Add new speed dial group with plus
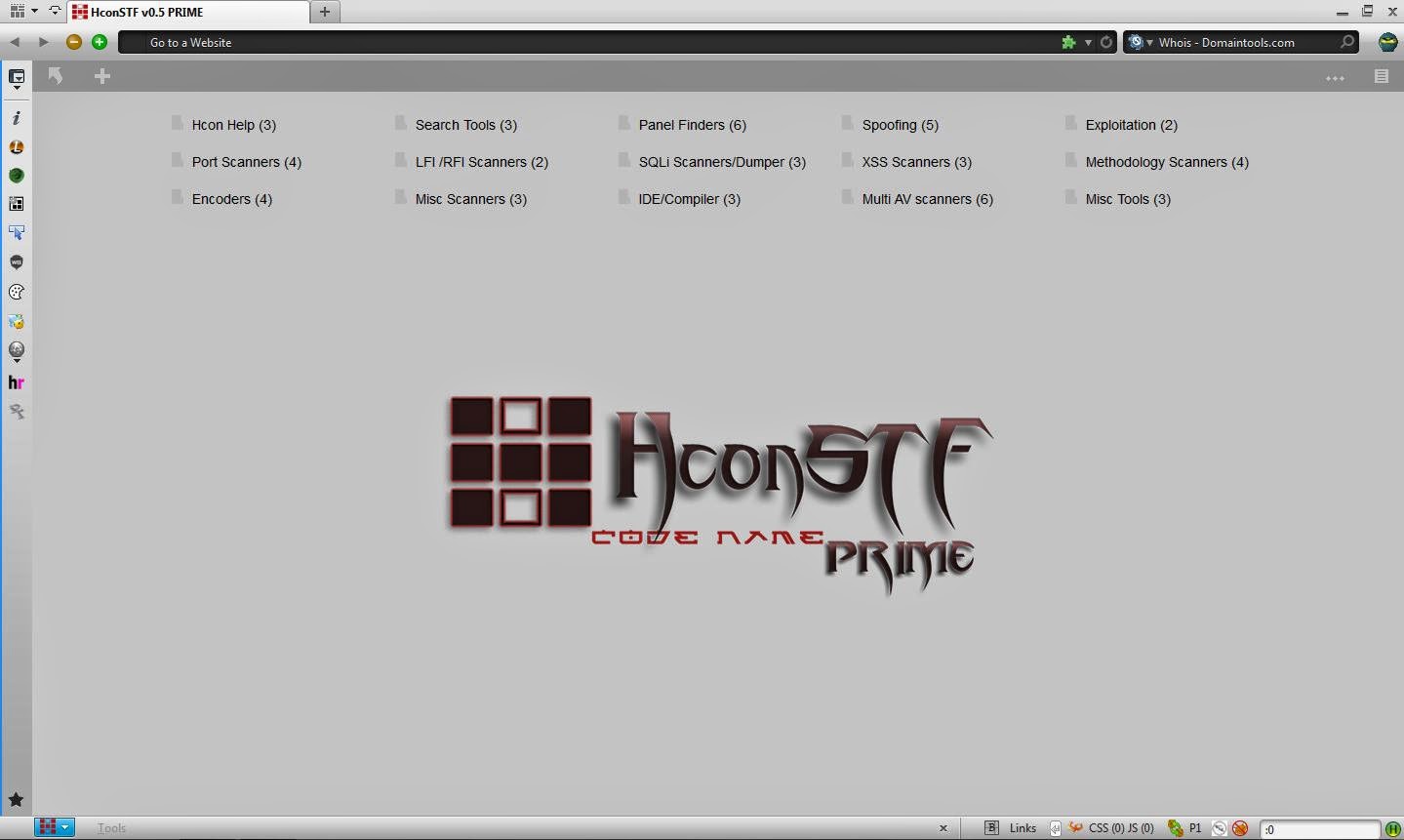This screenshot has height=840, width=1404. [x=102, y=76]
